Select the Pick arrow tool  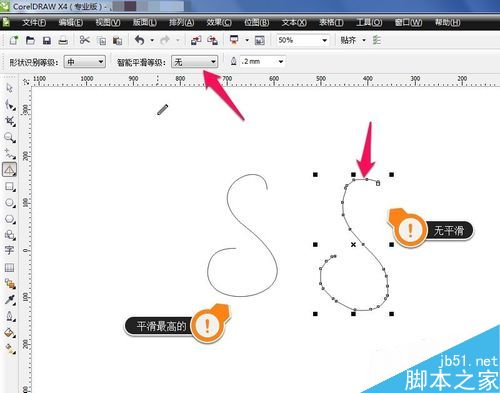(9, 88)
